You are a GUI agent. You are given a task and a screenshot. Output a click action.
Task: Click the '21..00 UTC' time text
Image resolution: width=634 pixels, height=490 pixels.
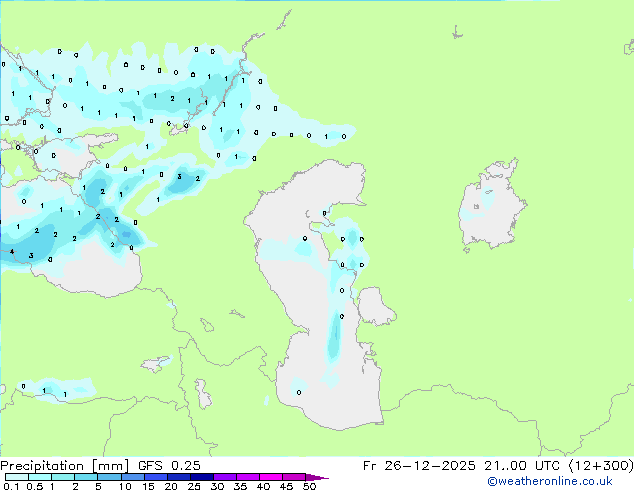[523, 466]
